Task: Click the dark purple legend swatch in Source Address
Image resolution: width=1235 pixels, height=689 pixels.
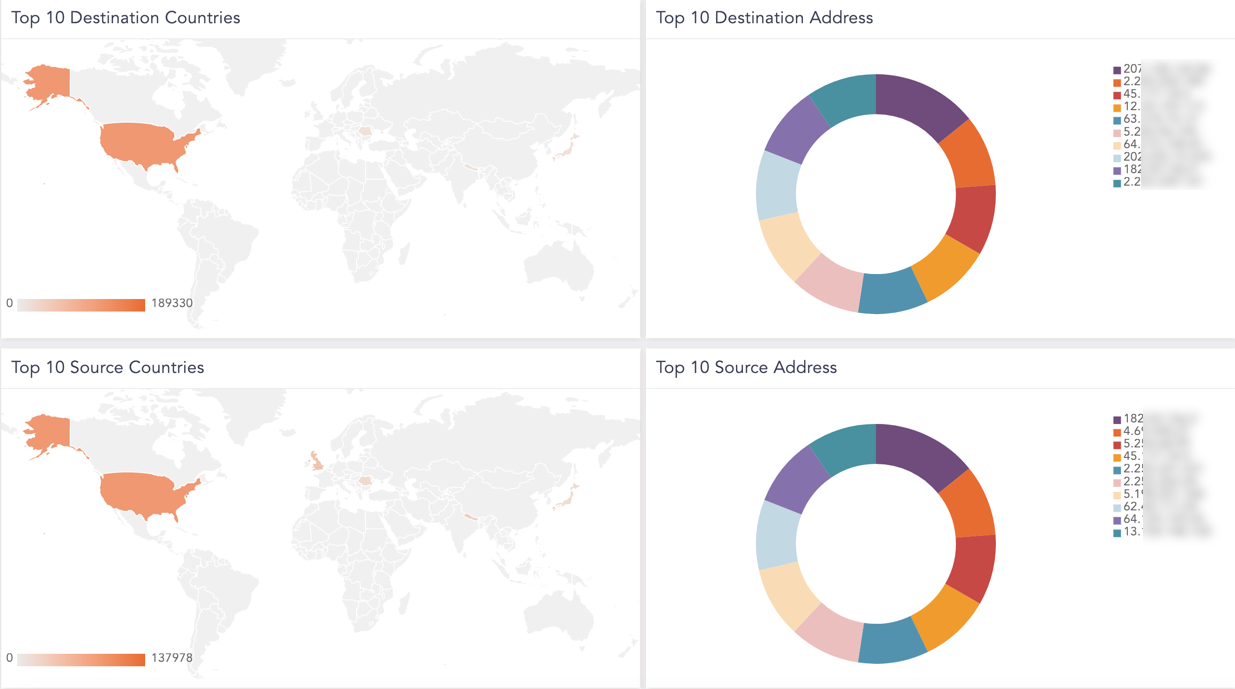Action: pos(1117,420)
